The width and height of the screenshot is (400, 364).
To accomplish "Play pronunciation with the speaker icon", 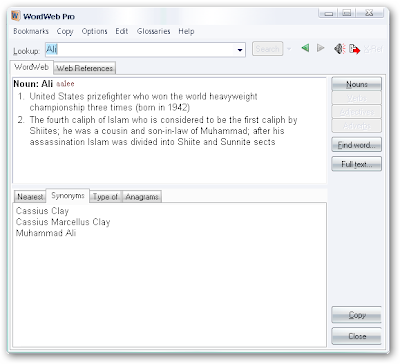I will tap(340, 49).
